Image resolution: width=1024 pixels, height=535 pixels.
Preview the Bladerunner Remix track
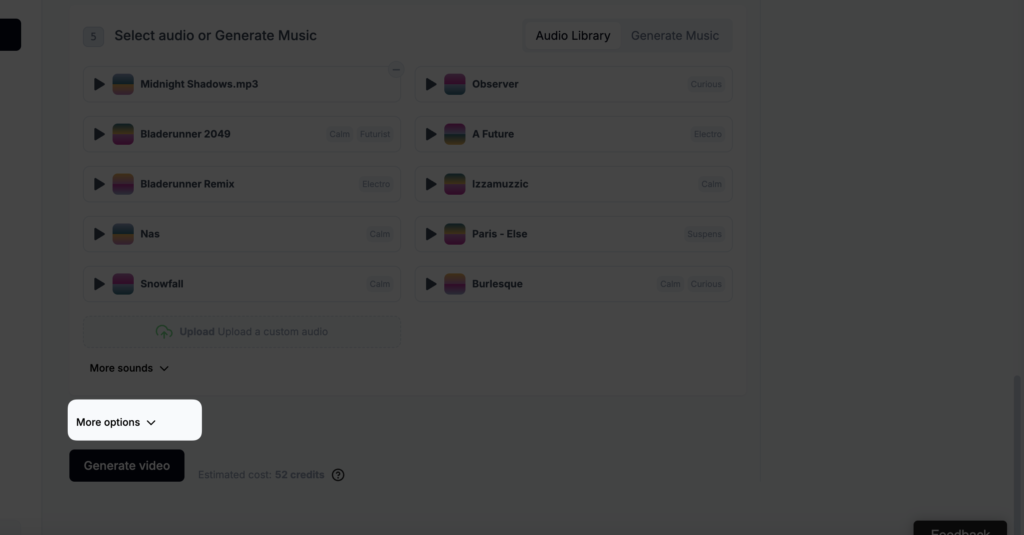(99, 184)
